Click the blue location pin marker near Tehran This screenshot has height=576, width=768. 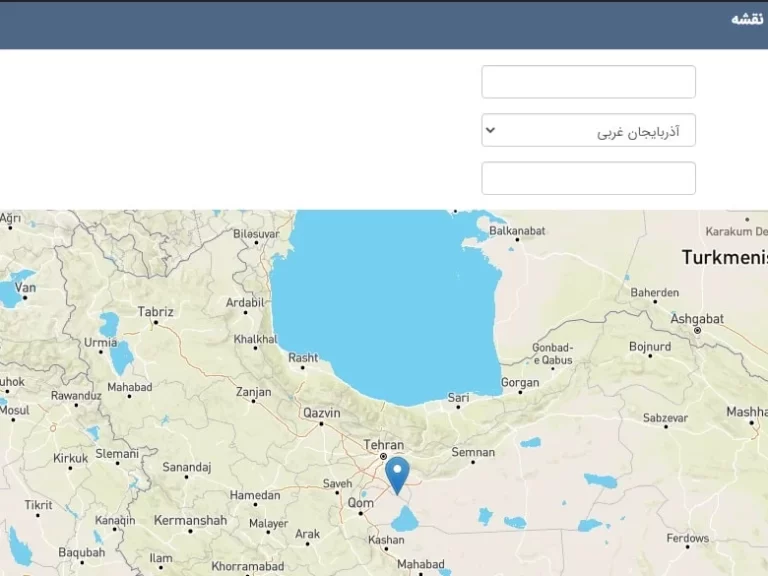pos(397,475)
